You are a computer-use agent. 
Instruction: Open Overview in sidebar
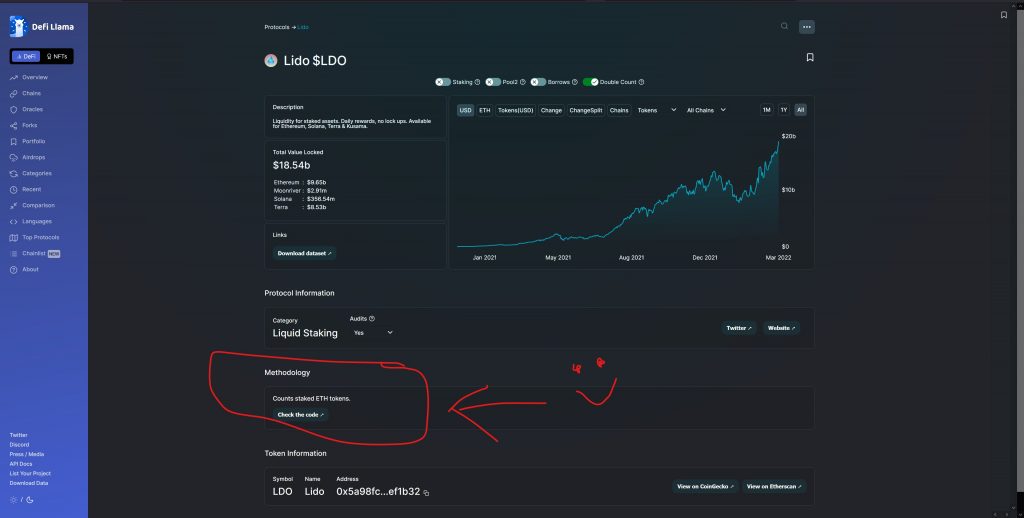coord(29,77)
